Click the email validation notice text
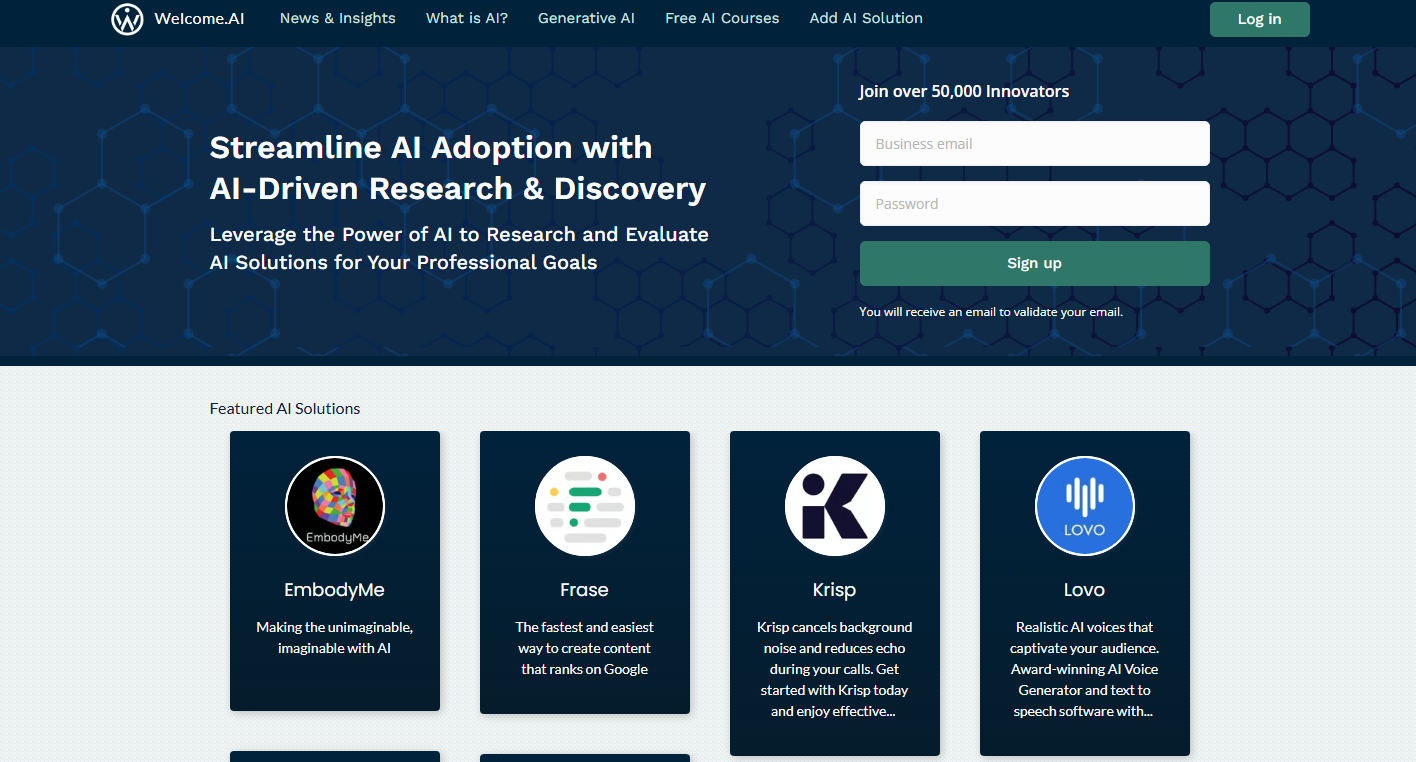 point(991,312)
